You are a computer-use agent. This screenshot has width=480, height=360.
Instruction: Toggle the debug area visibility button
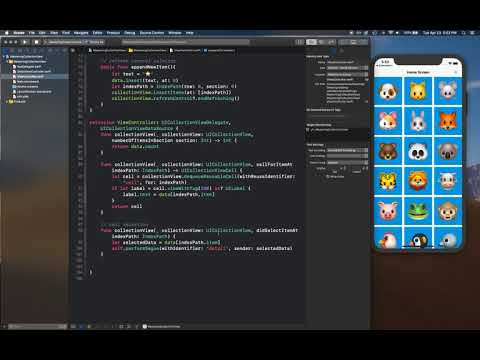coord(353,42)
